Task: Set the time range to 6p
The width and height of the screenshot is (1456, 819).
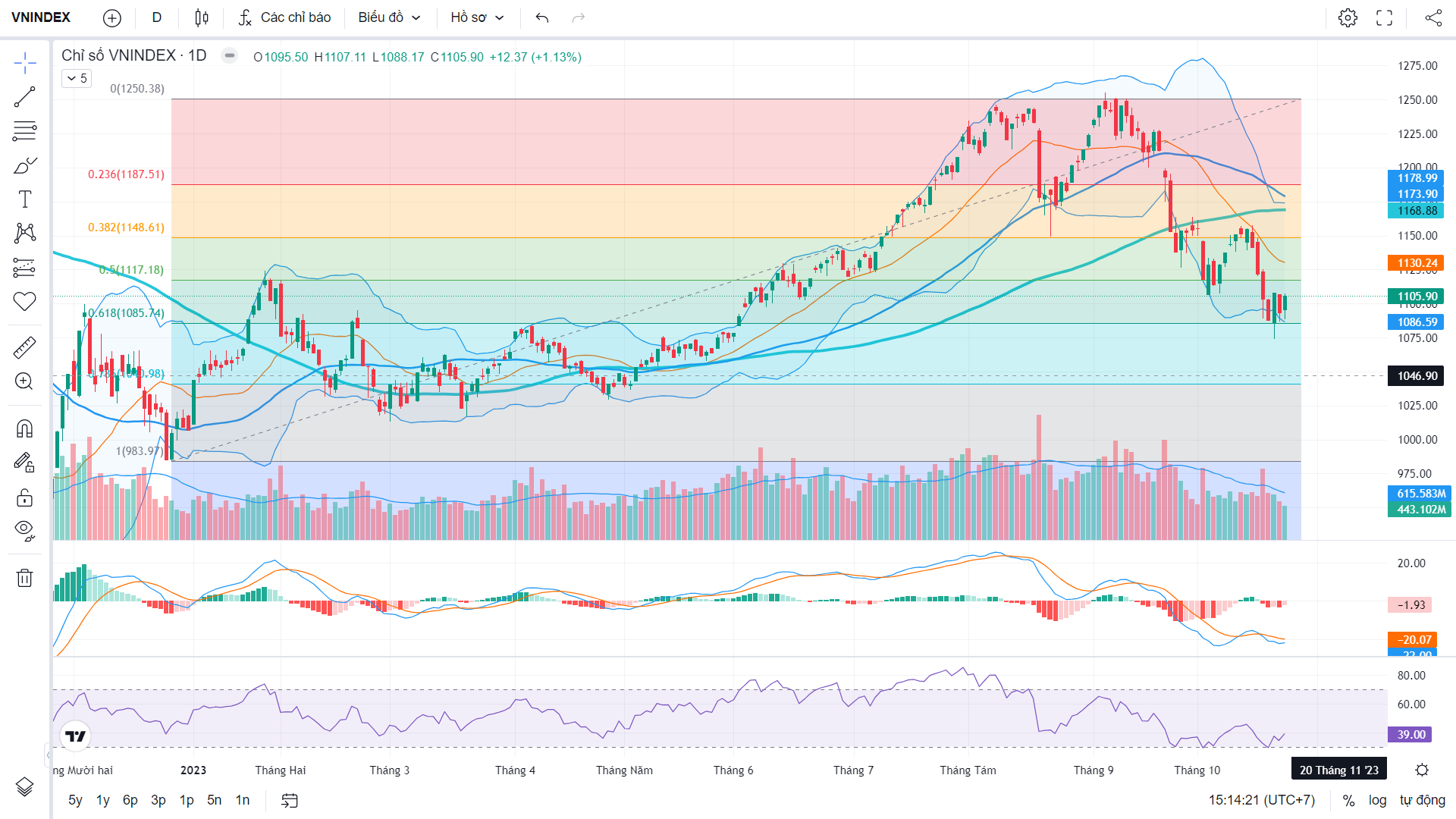Action: pyautogui.click(x=130, y=800)
